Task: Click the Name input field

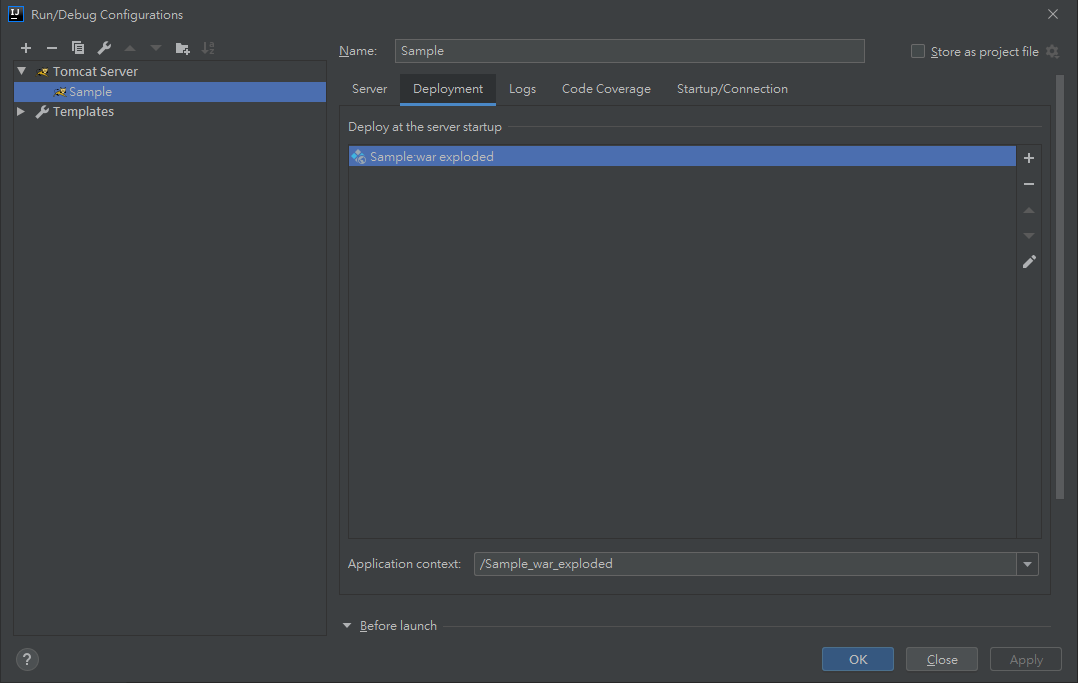Action: 629,51
